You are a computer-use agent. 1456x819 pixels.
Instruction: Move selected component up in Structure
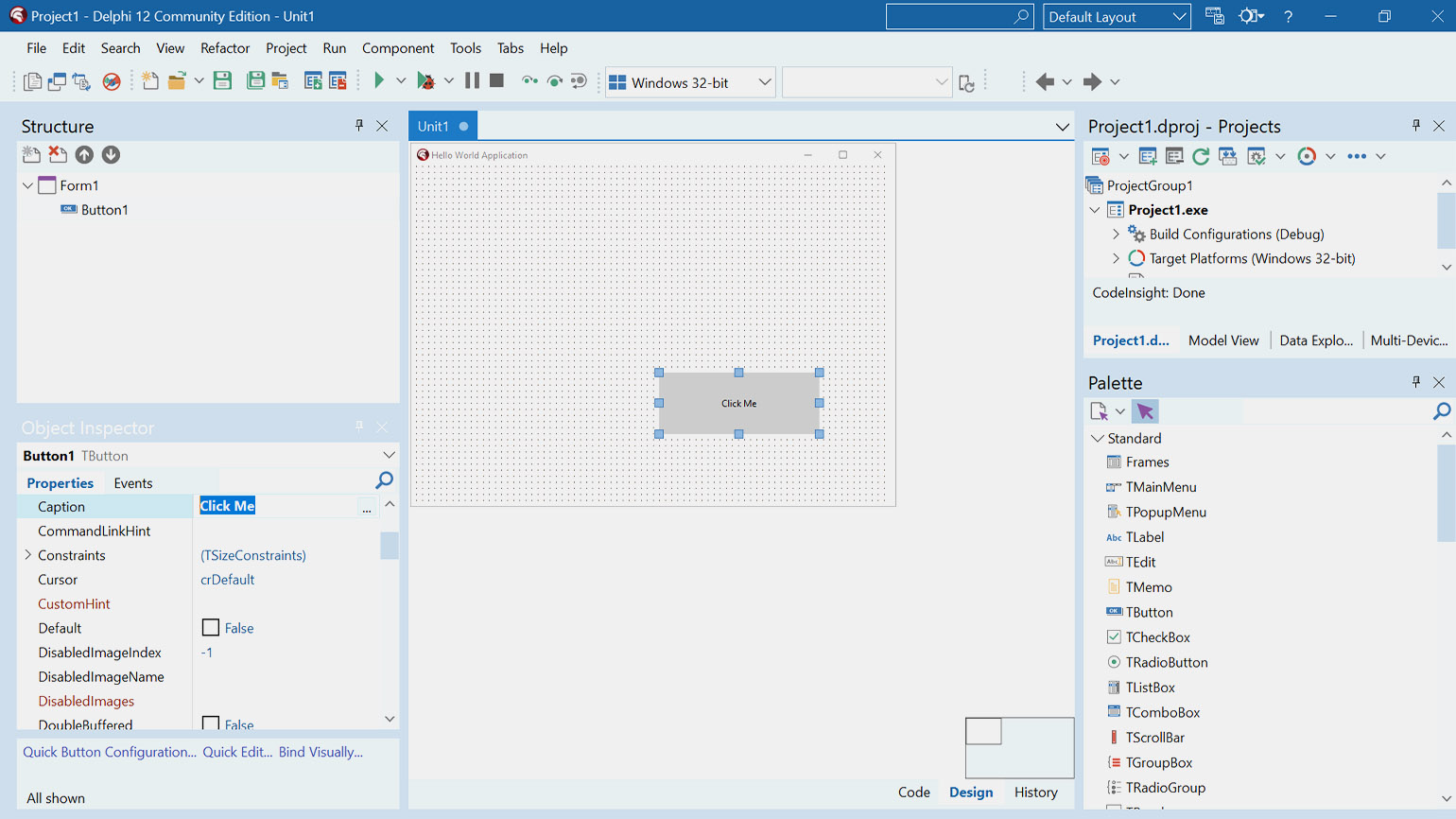point(84,154)
